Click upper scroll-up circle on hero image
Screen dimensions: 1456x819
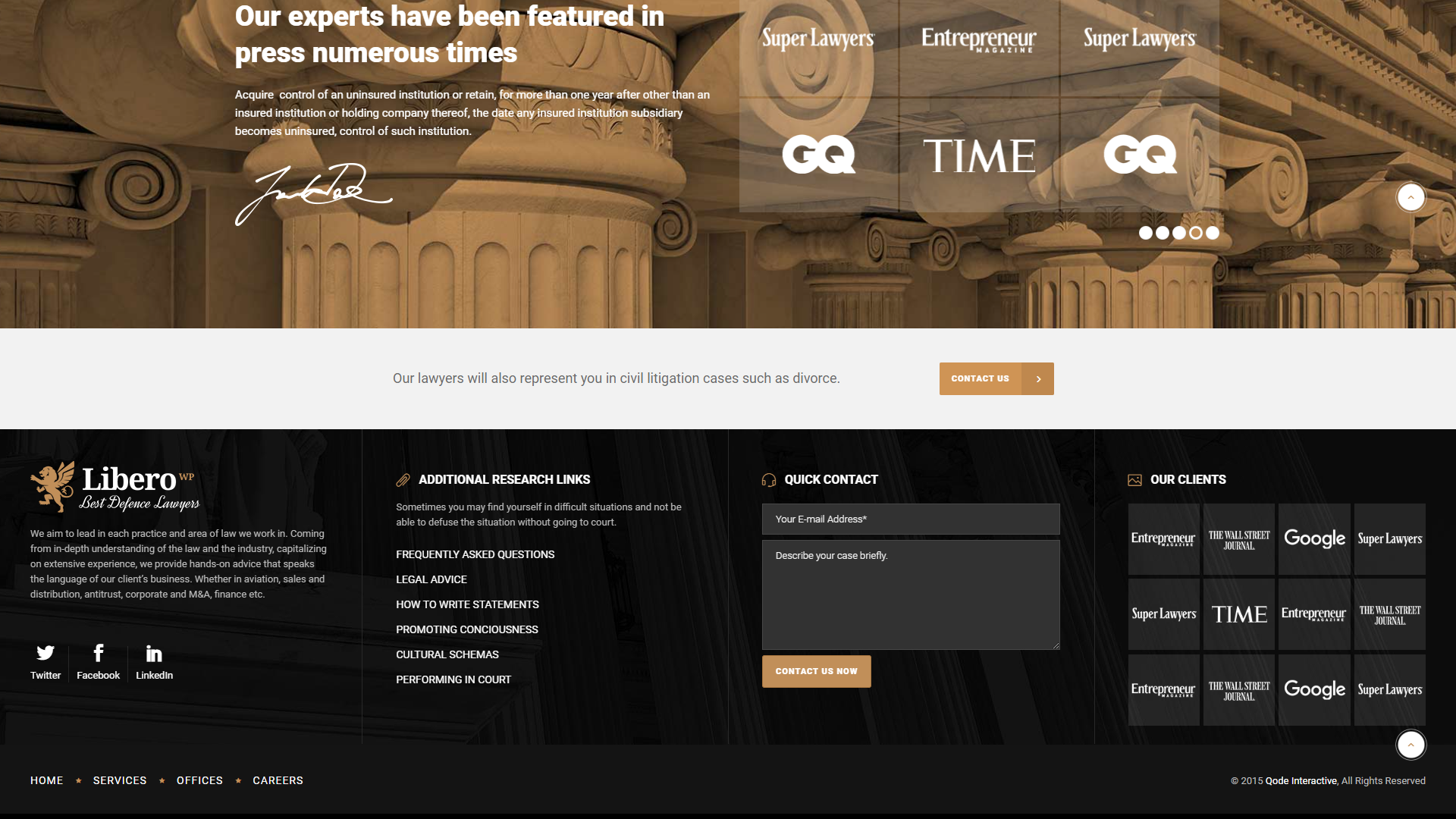coord(1410,197)
